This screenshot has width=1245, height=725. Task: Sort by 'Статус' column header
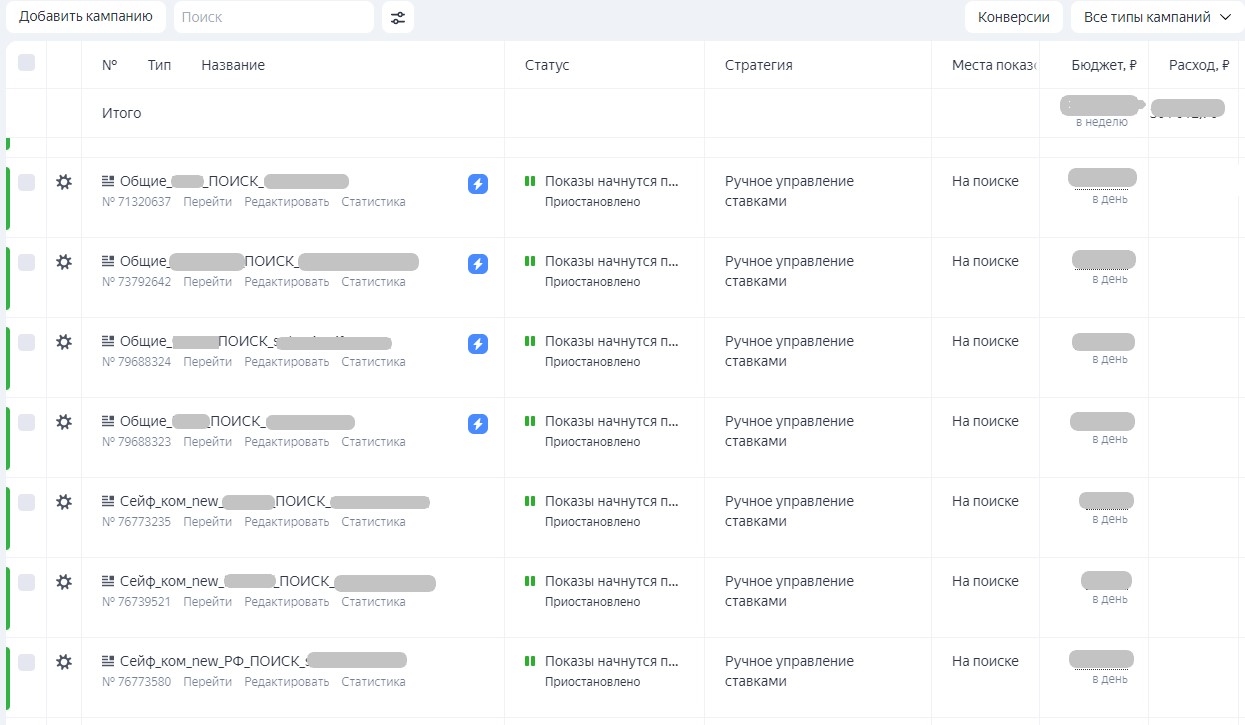pos(547,65)
